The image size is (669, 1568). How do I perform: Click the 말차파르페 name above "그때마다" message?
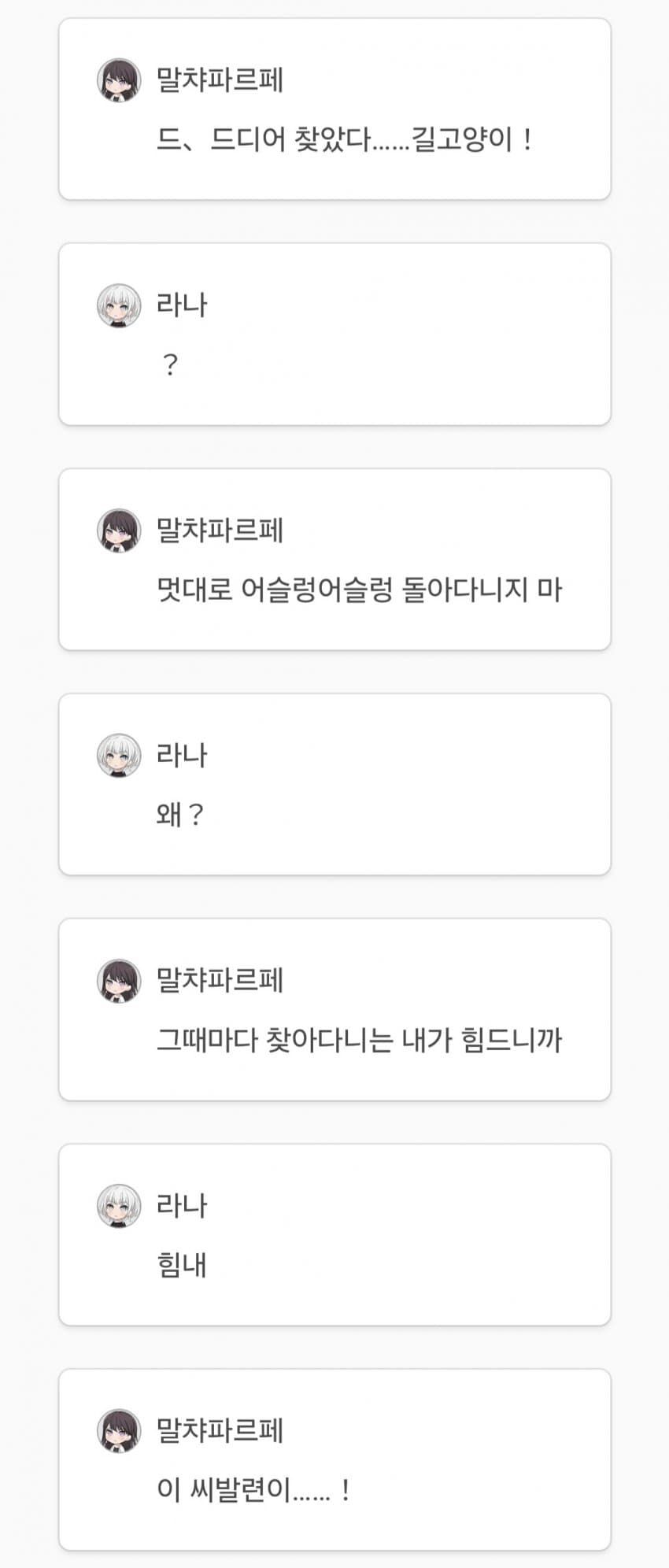point(220,980)
